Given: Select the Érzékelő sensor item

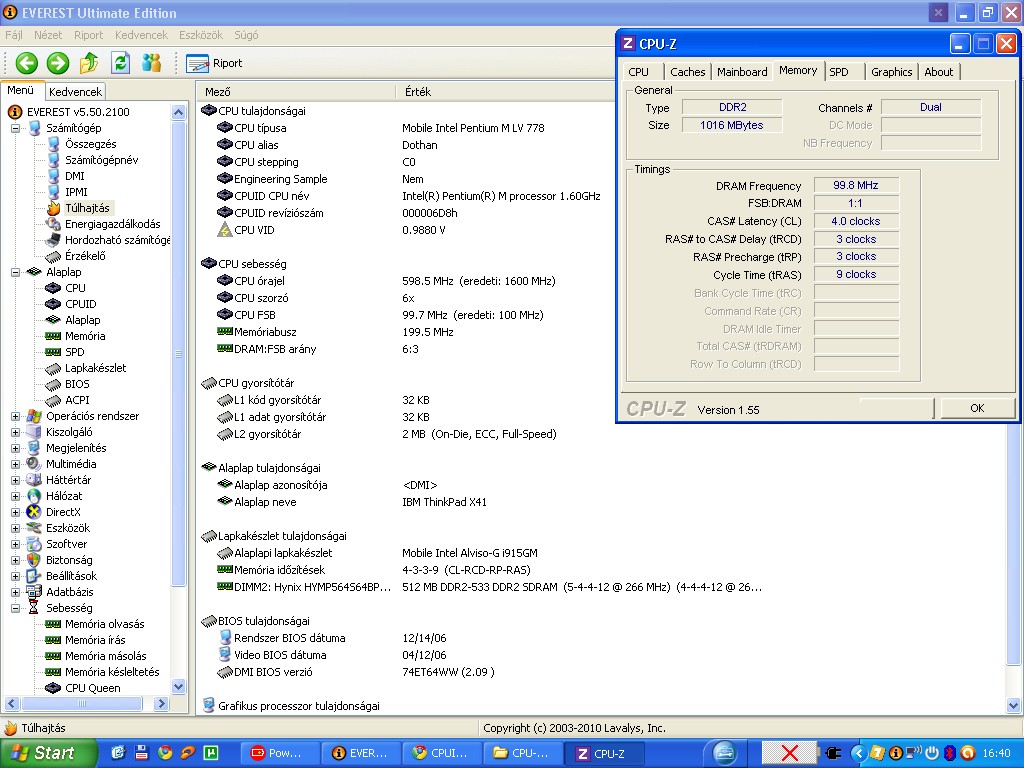Looking at the screenshot, I should 85,256.
